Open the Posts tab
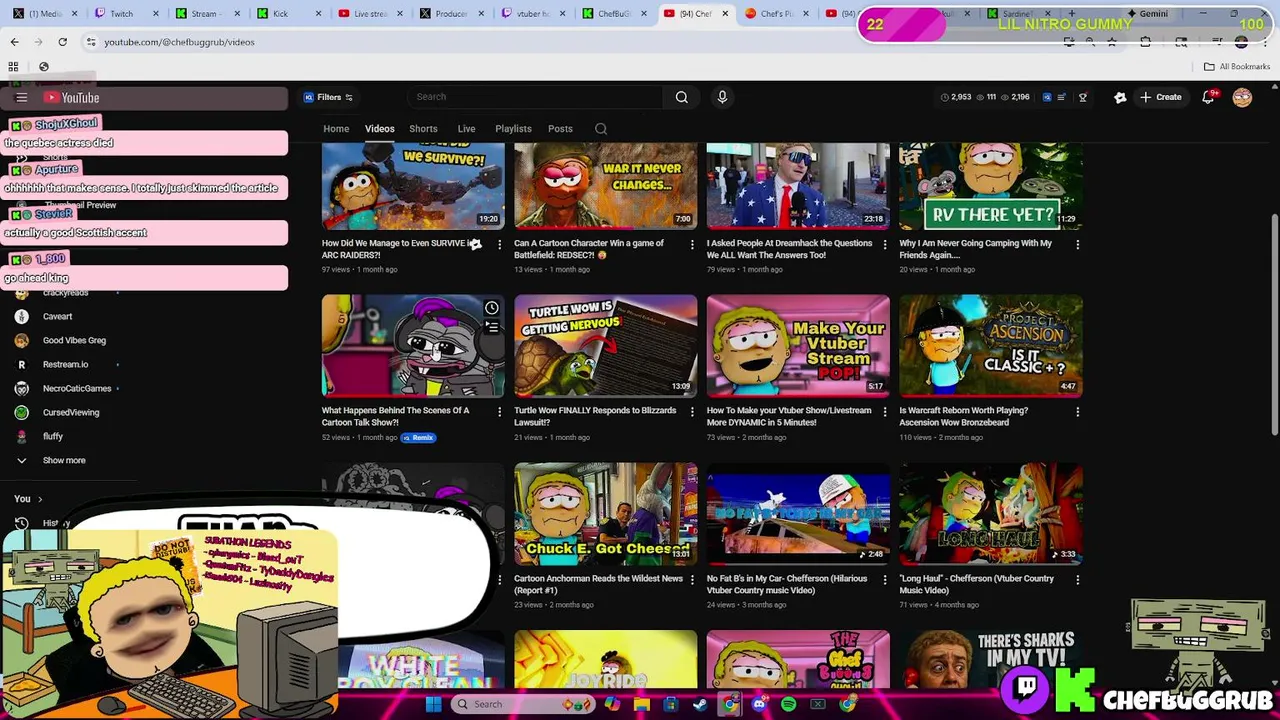The height and width of the screenshot is (720, 1280). [x=560, y=129]
